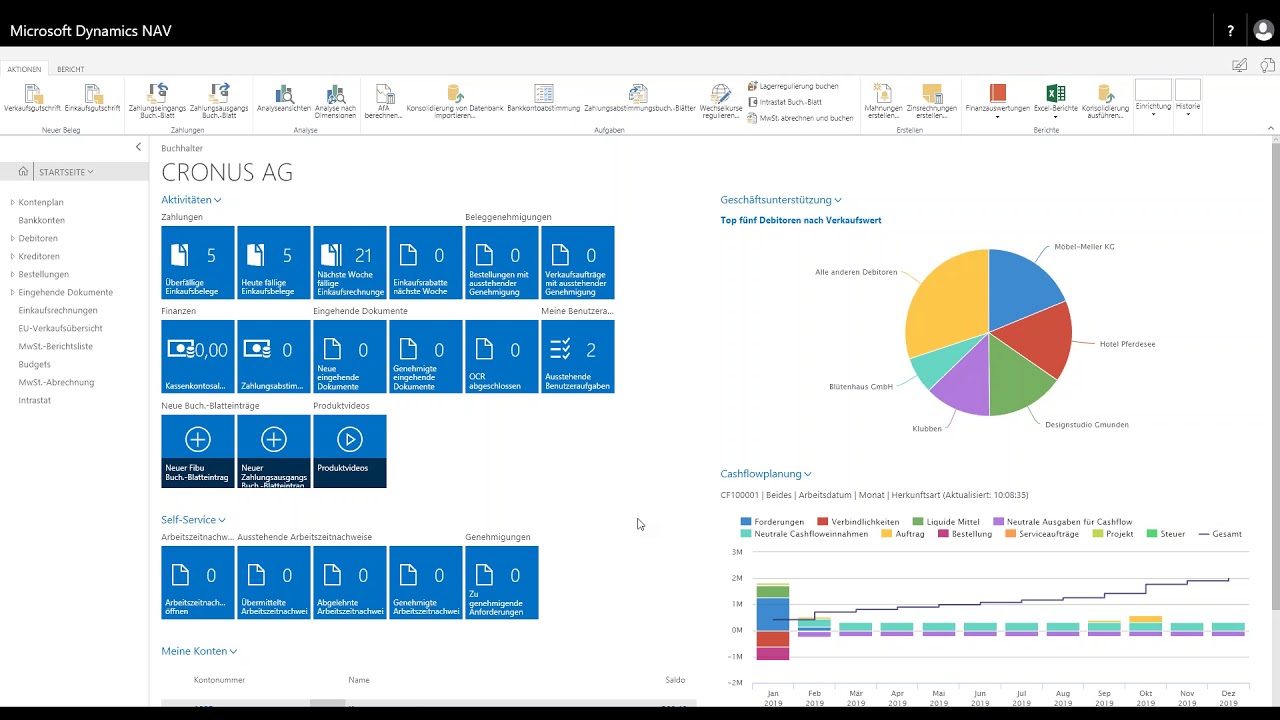
Task: Open the help question mark icon
Action: (1231, 31)
